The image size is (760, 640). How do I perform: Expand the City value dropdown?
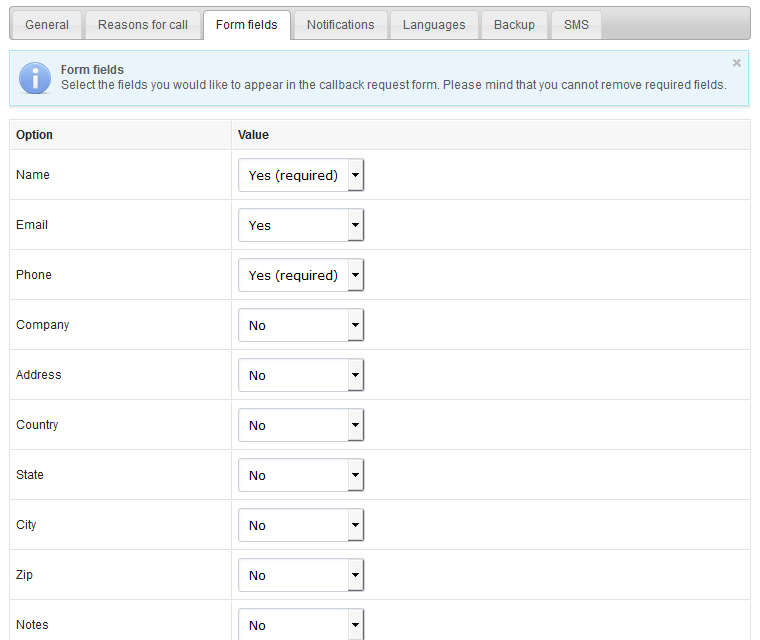pyautogui.click(x=301, y=525)
